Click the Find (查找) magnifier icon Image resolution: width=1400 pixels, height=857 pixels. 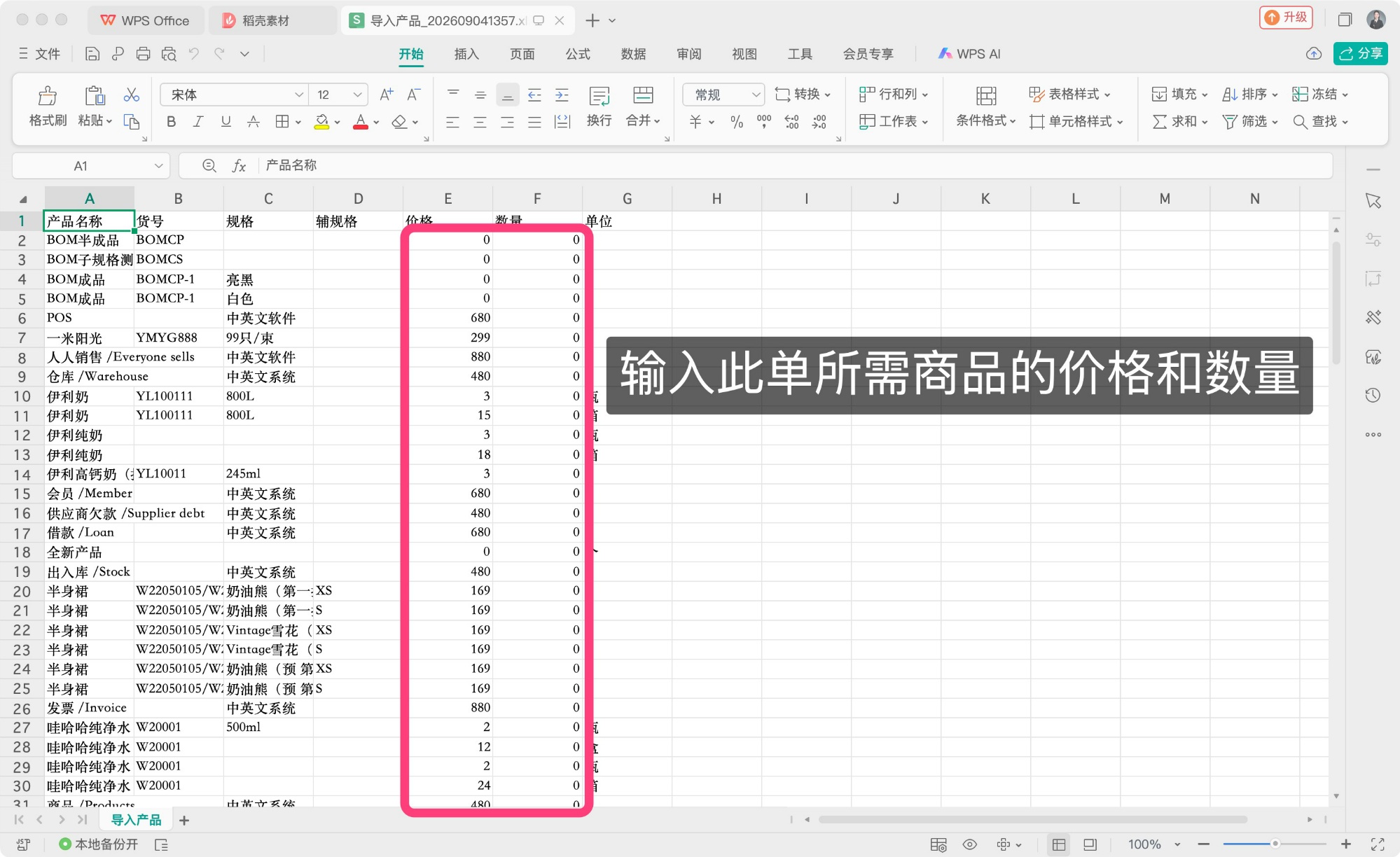(x=1300, y=122)
